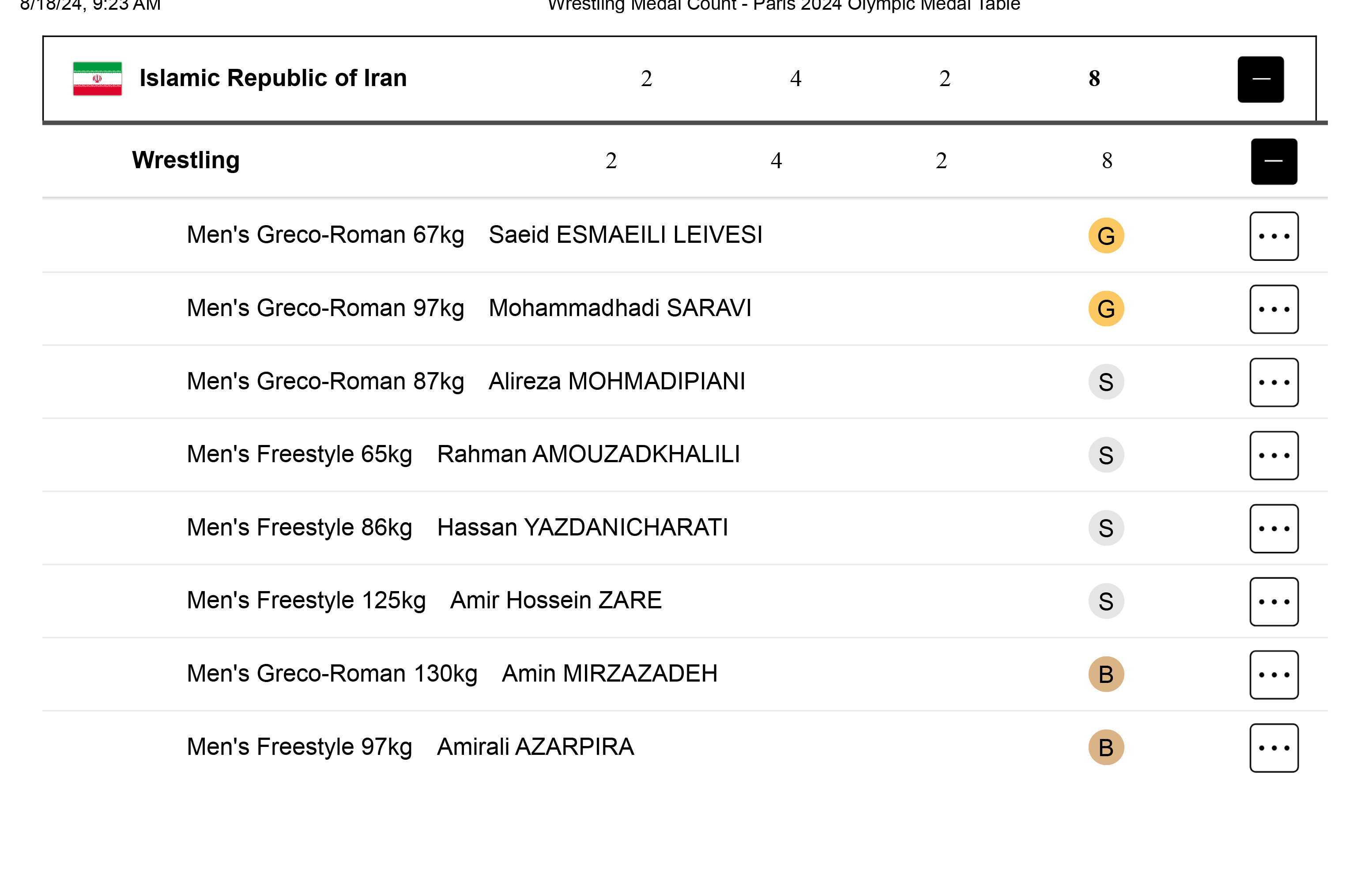This screenshot has height=882, width=1372.
Task: Select the Islamic Republic of Iran country name
Action: coord(273,78)
